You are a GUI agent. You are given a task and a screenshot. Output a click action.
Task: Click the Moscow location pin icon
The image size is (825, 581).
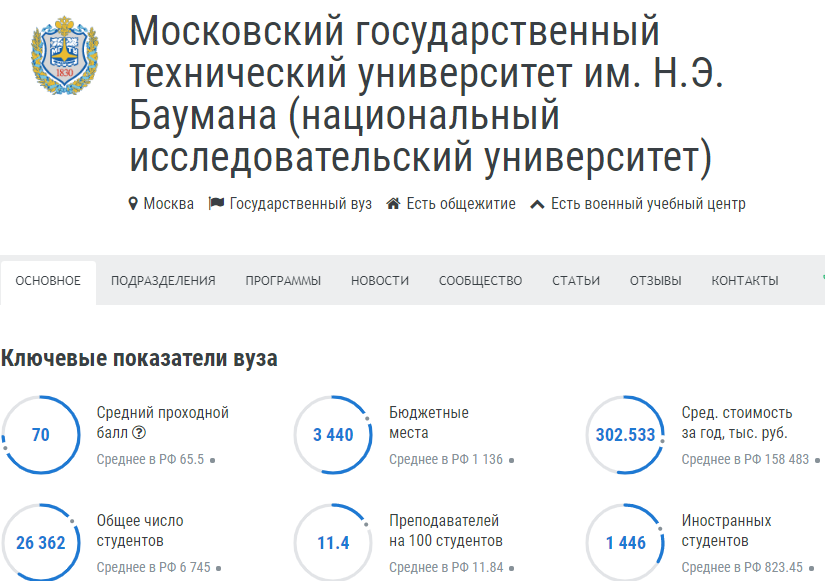[133, 204]
